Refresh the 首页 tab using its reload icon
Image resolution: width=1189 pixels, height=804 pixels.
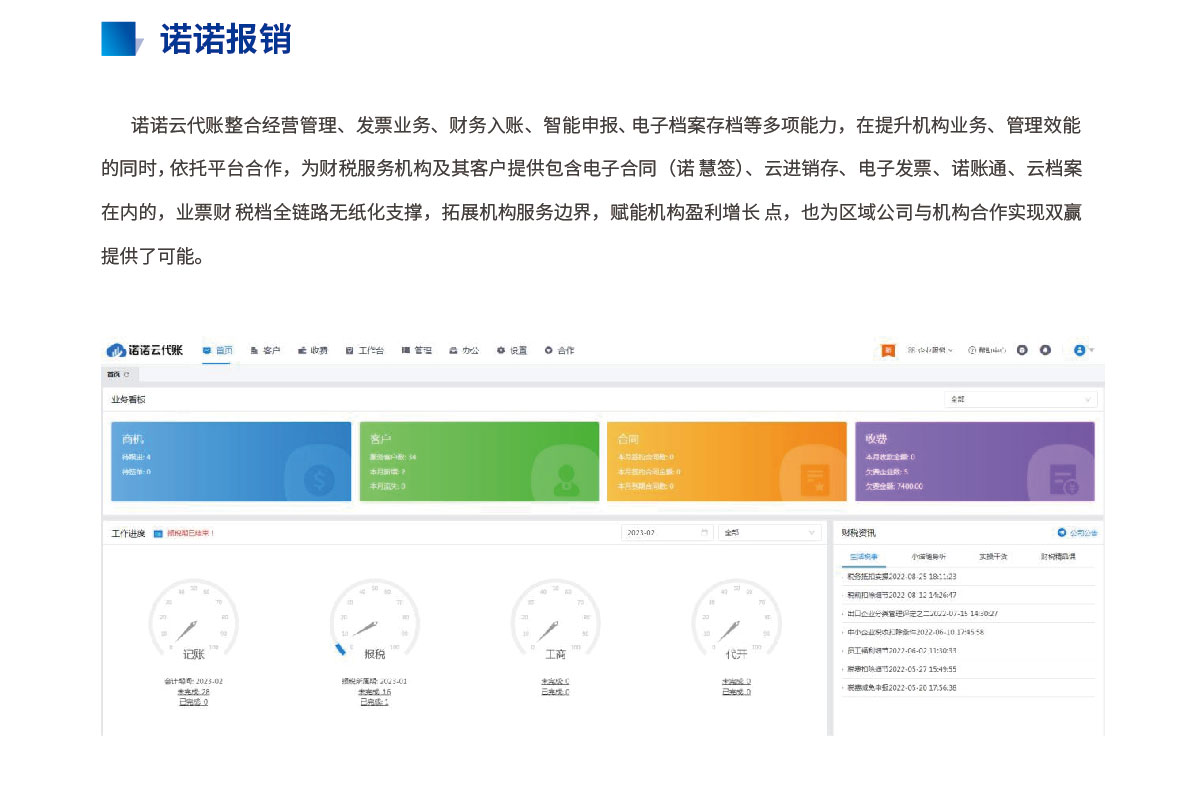(x=127, y=375)
